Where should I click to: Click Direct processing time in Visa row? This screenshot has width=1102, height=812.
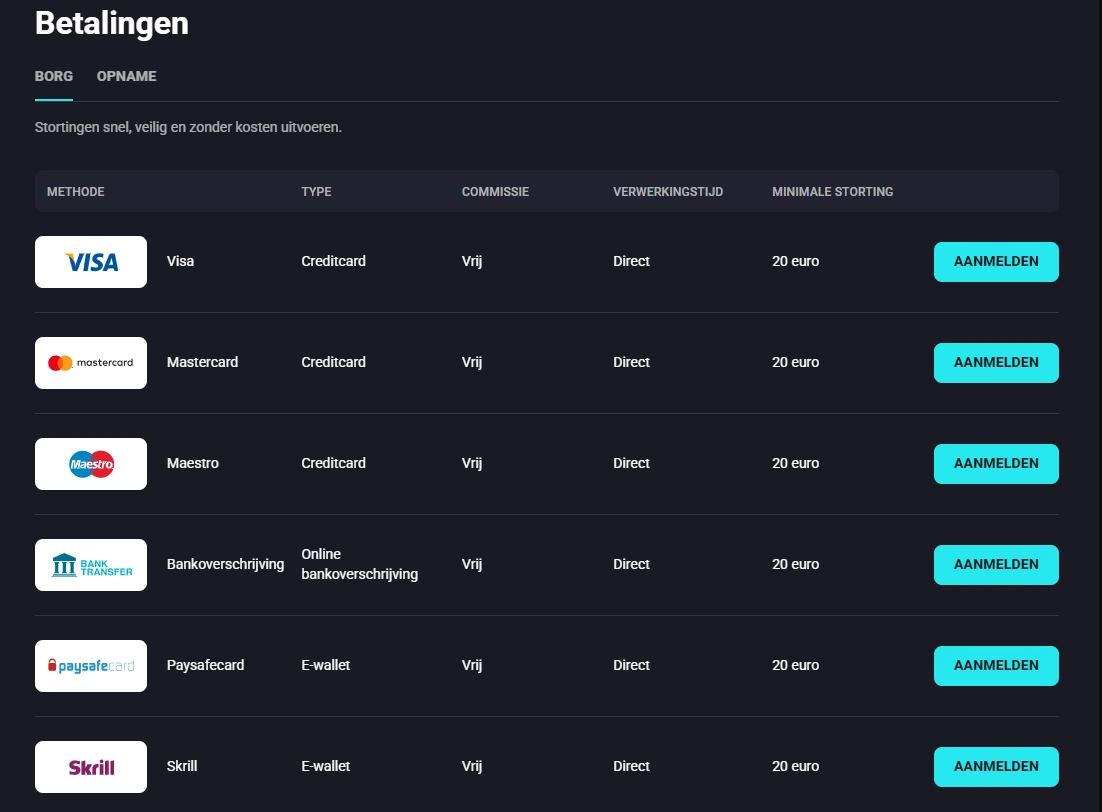631,261
